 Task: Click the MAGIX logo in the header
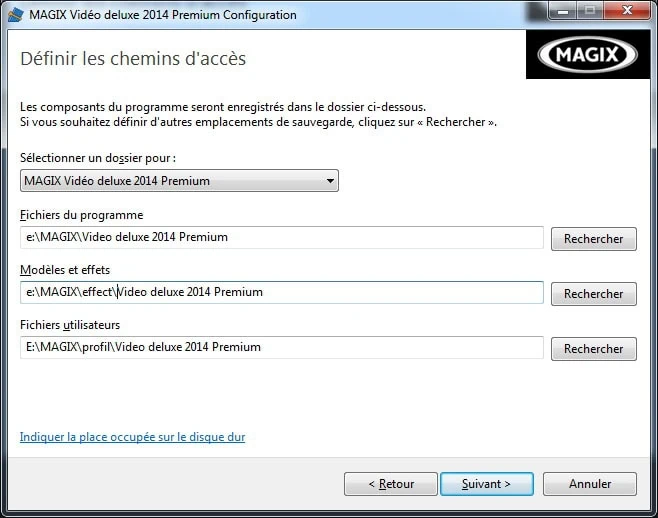click(588, 55)
